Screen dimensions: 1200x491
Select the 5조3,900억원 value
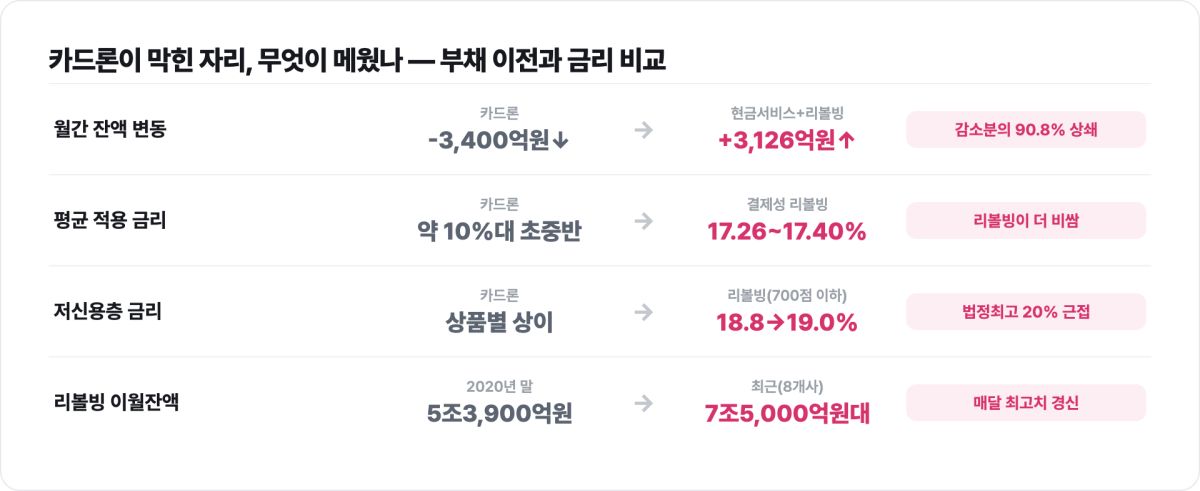[x=499, y=414]
